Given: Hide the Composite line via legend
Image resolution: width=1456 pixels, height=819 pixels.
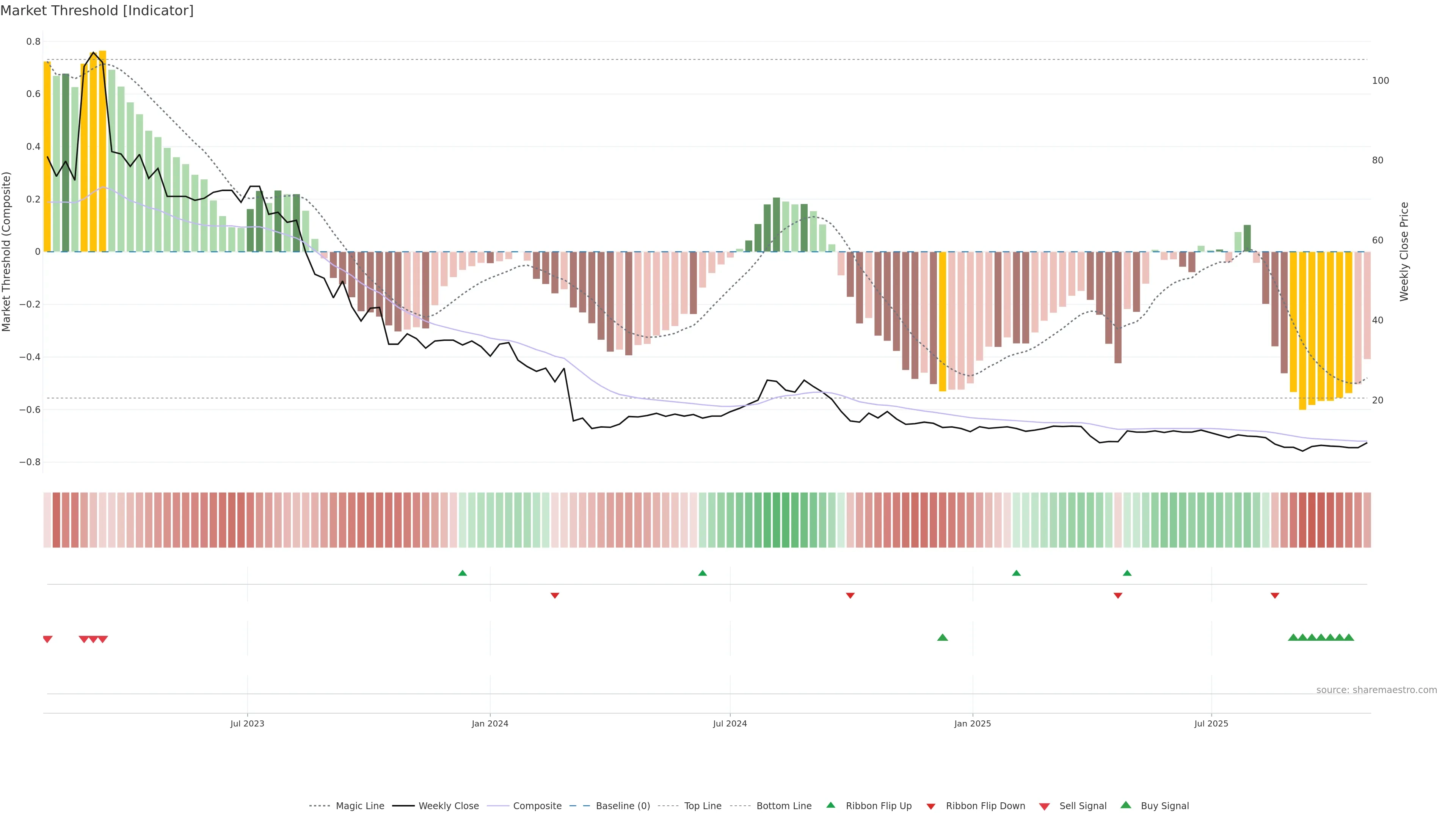Looking at the screenshot, I should point(537,806).
